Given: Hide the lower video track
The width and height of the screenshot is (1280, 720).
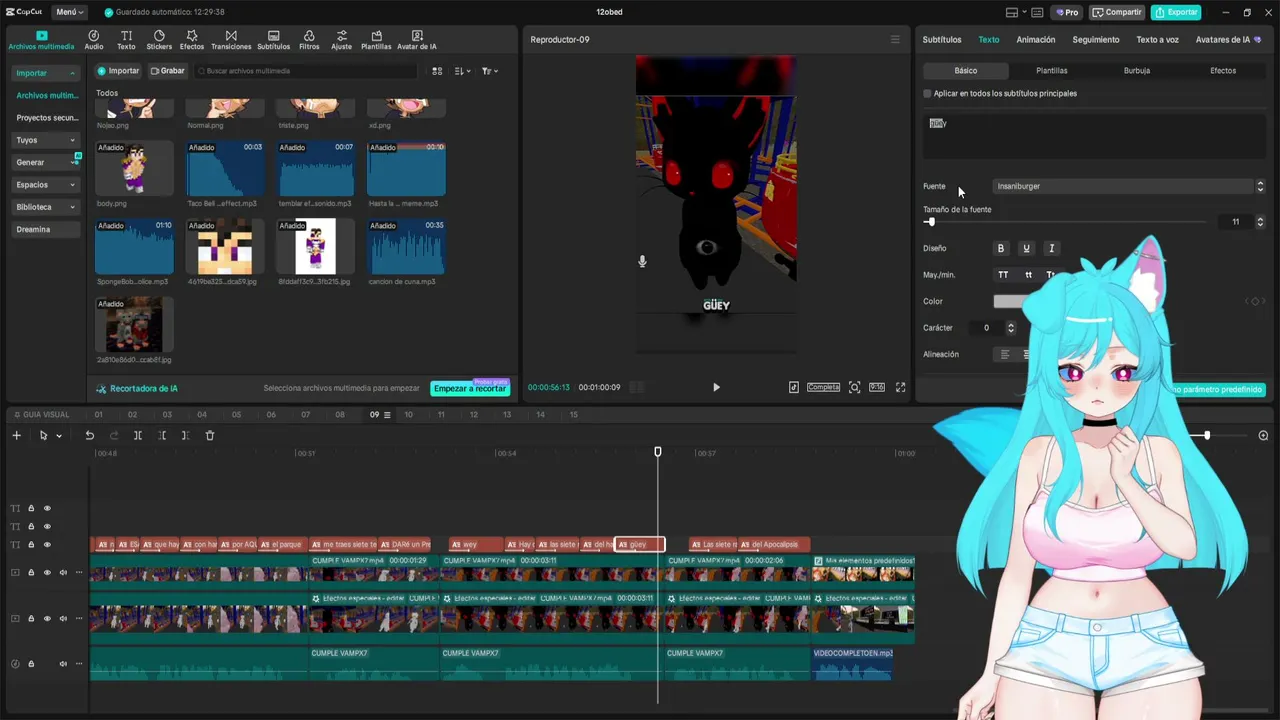Looking at the screenshot, I should (47, 618).
